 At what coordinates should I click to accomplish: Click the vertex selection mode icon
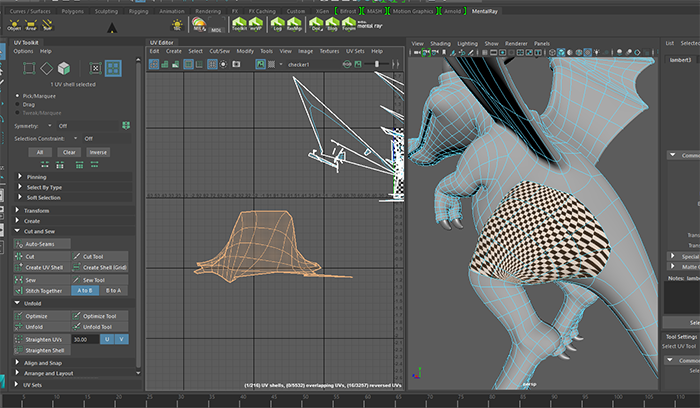pyautogui.click(x=28, y=68)
